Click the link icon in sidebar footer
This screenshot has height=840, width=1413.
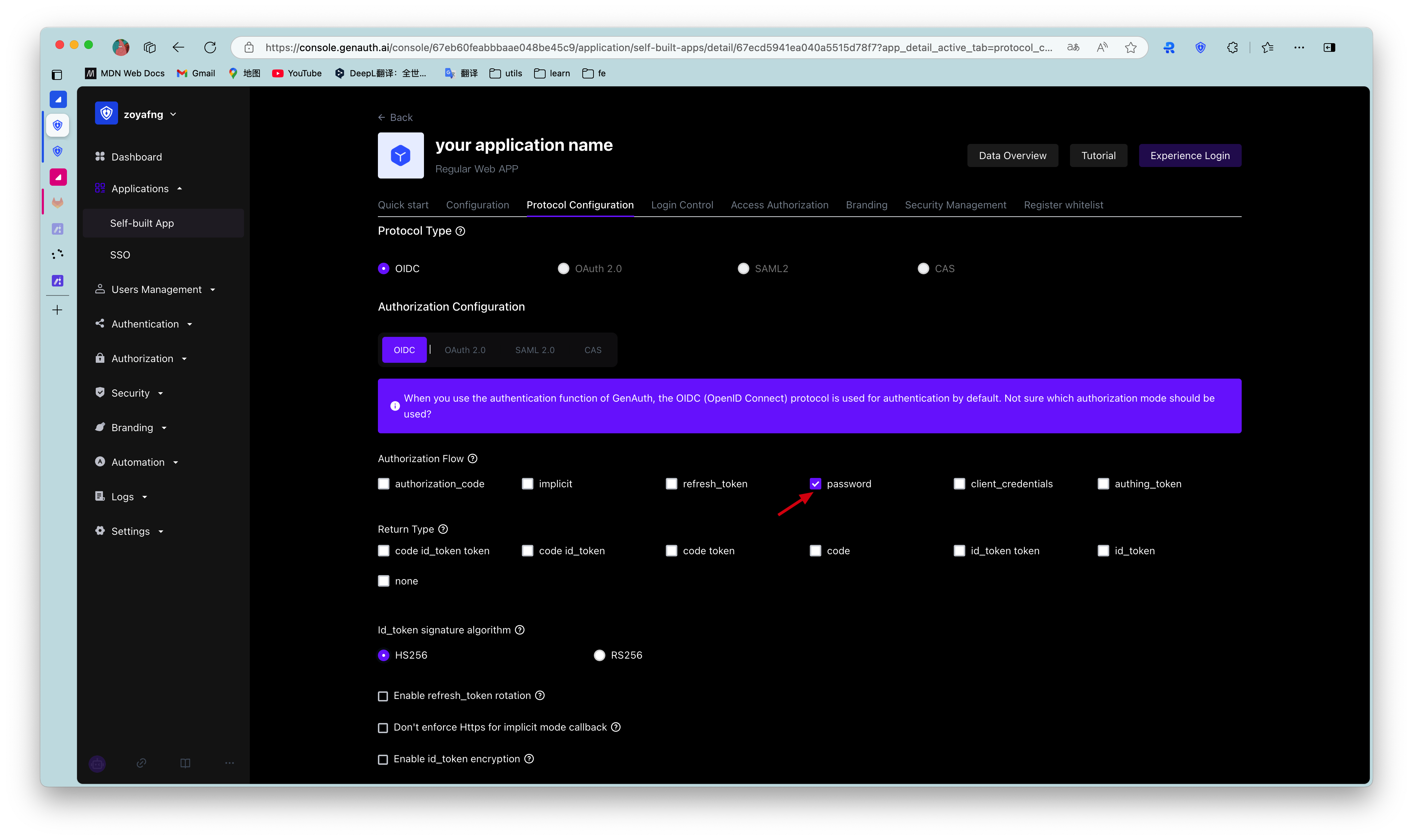[x=141, y=763]
